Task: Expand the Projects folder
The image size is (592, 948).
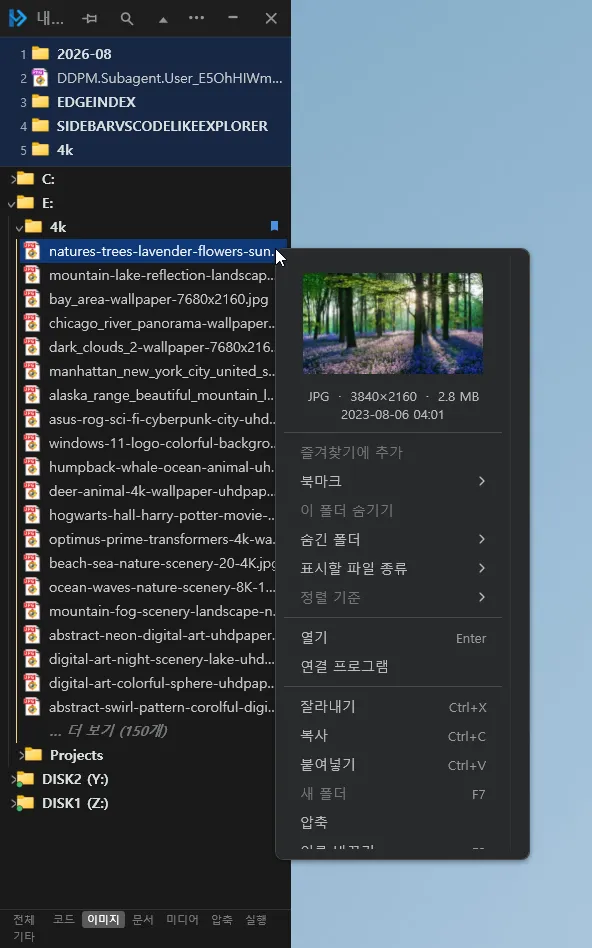Action: (21, 755)
